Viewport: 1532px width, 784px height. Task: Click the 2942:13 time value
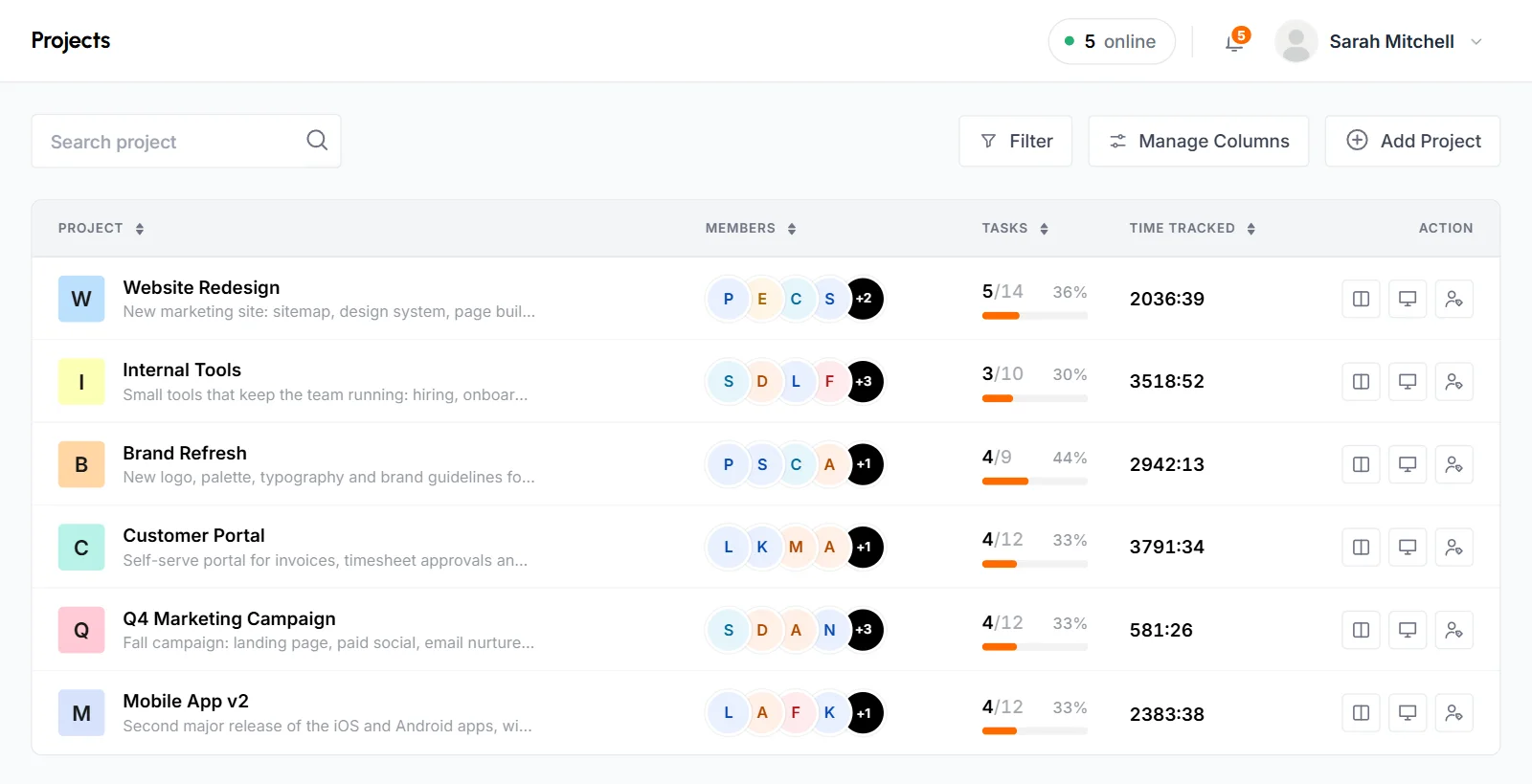(1167, 464)
